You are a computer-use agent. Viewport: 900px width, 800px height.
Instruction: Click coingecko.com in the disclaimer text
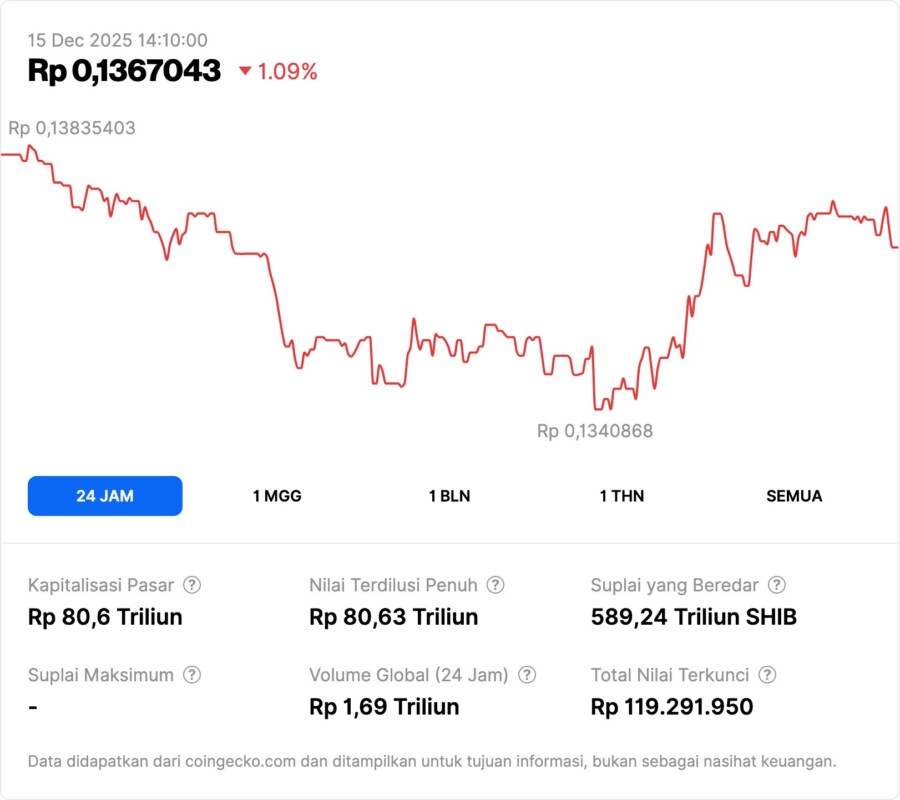click(x=241, y=761)
